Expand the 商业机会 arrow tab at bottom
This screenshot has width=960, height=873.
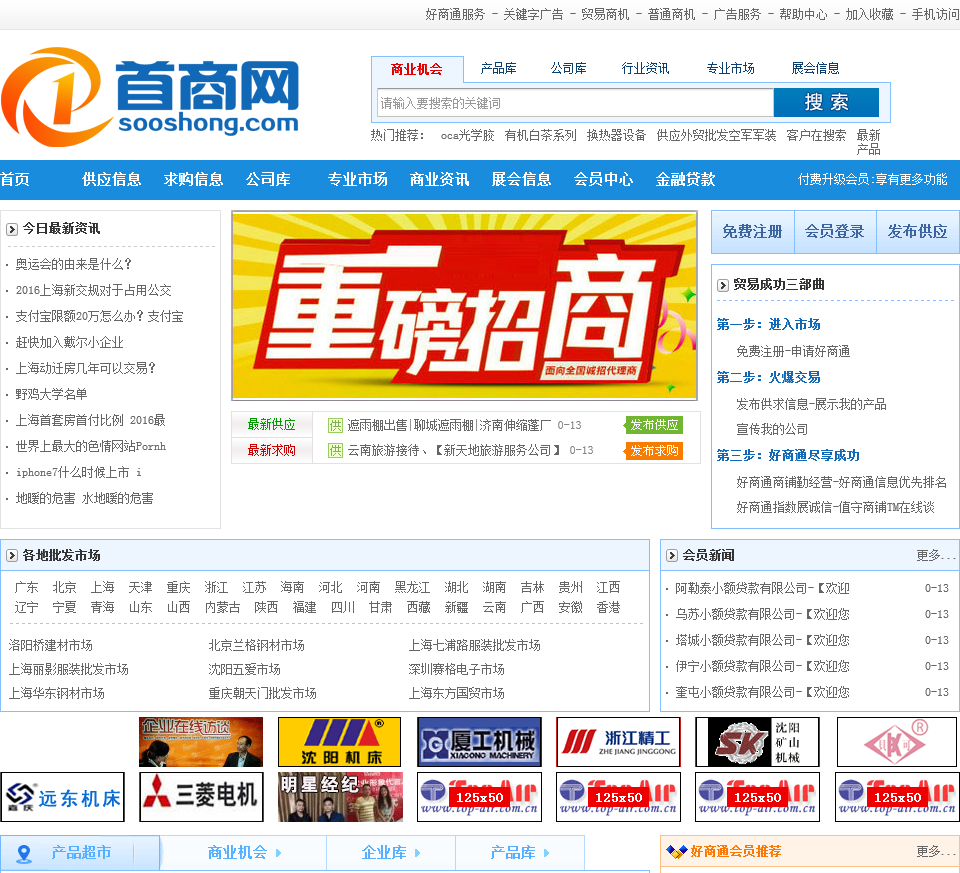(x=244, y=853)
